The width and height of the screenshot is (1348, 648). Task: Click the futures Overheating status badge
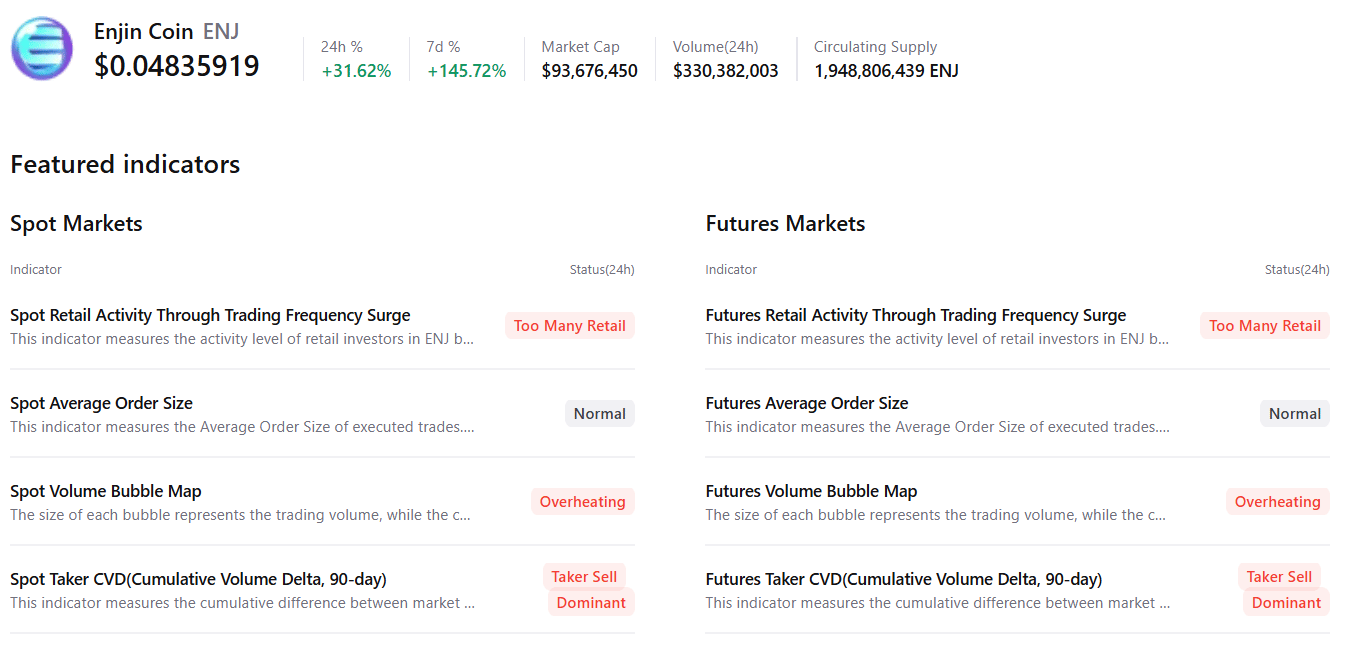pyautogui.click(x=1277, y=502)
